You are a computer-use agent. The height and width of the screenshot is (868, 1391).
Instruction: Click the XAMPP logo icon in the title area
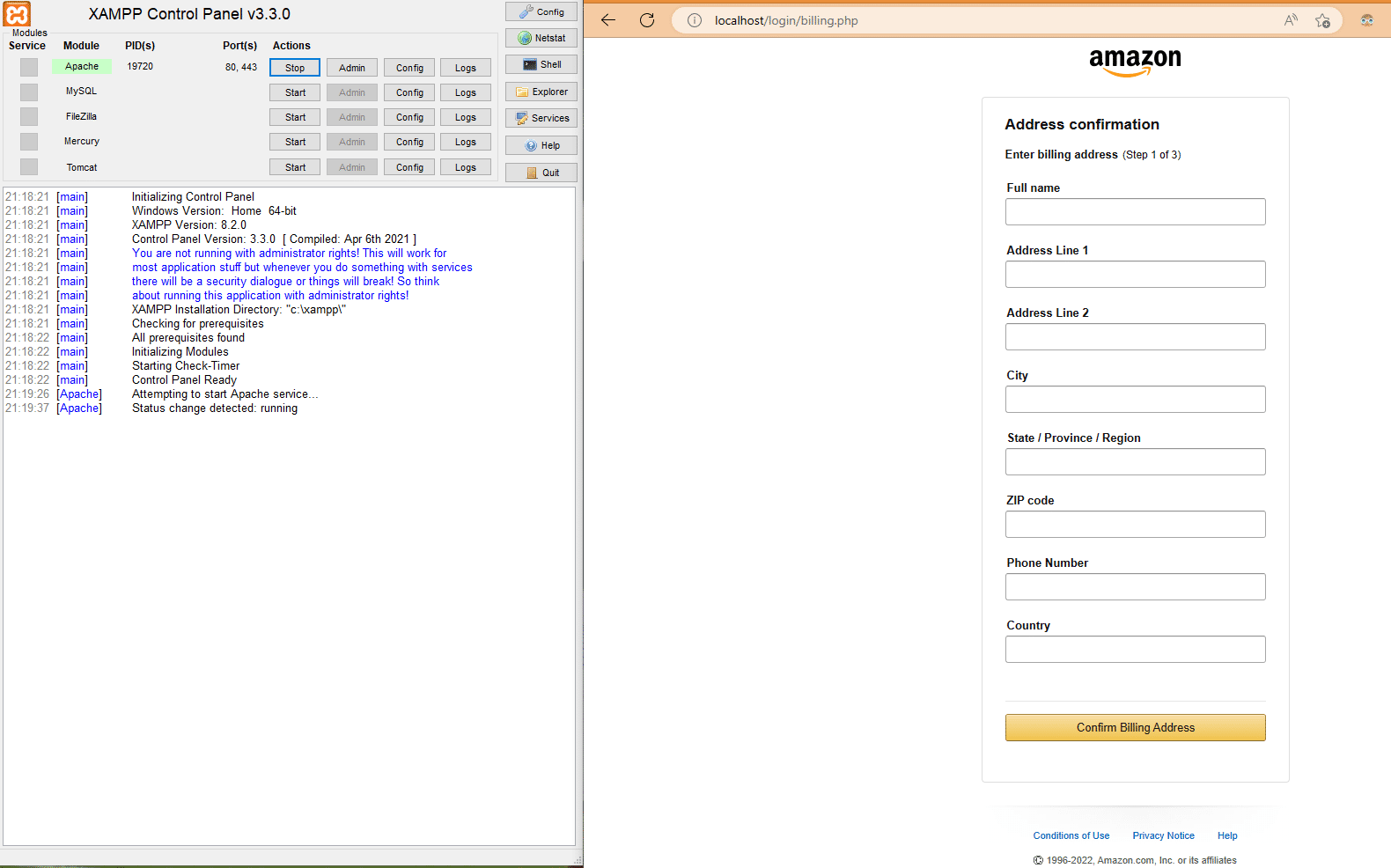point(18,14)
